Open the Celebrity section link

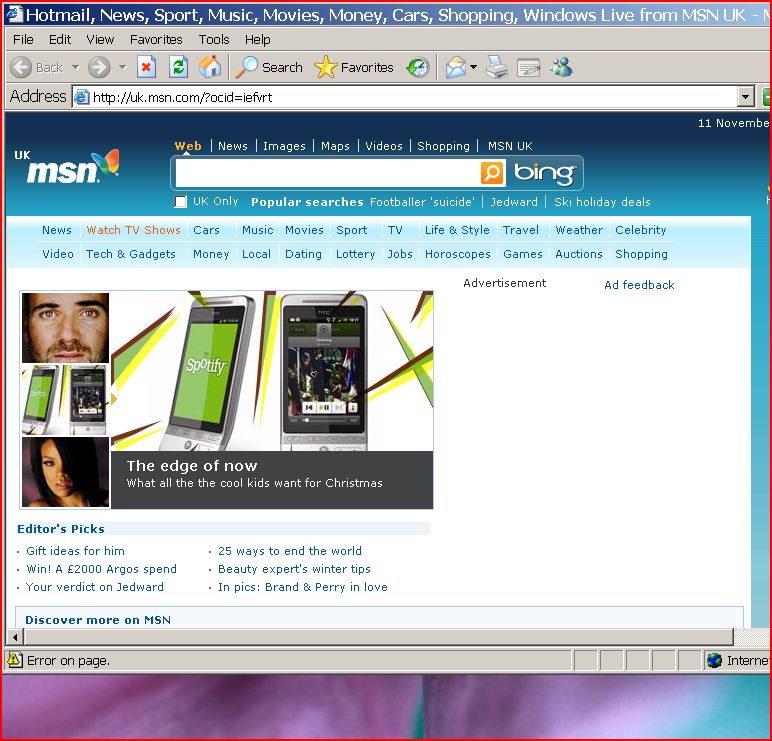pyautogui.click(x=641, y=230)
